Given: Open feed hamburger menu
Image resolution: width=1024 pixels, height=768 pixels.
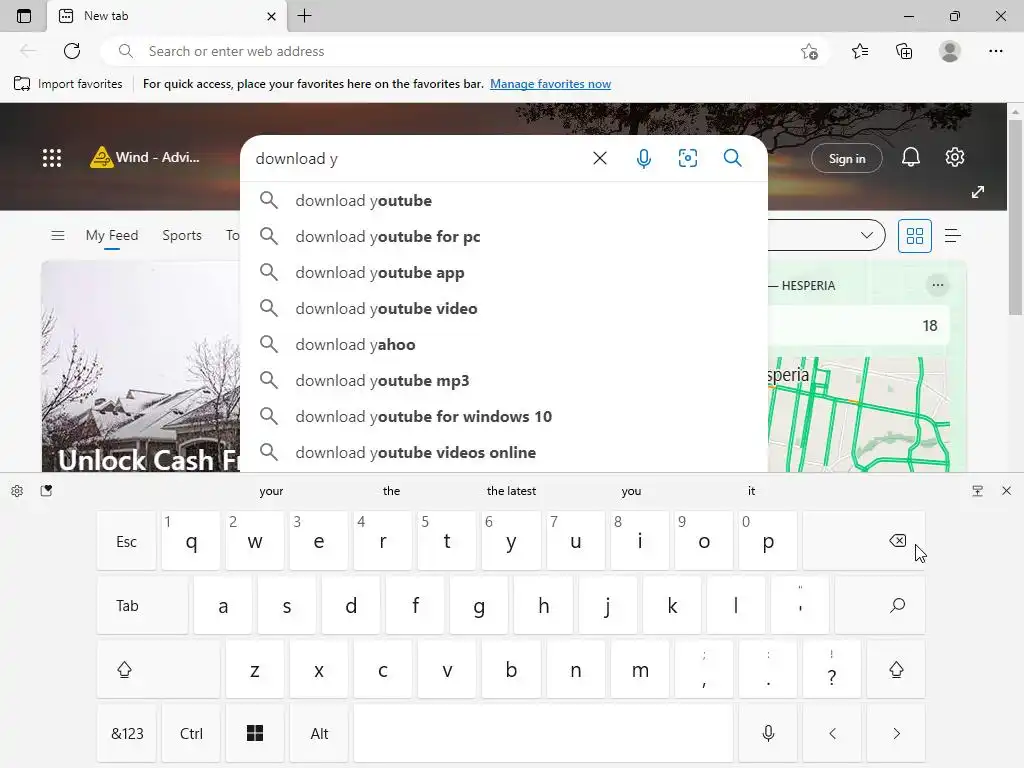Looking at the screenshot, I should point(57,235).
